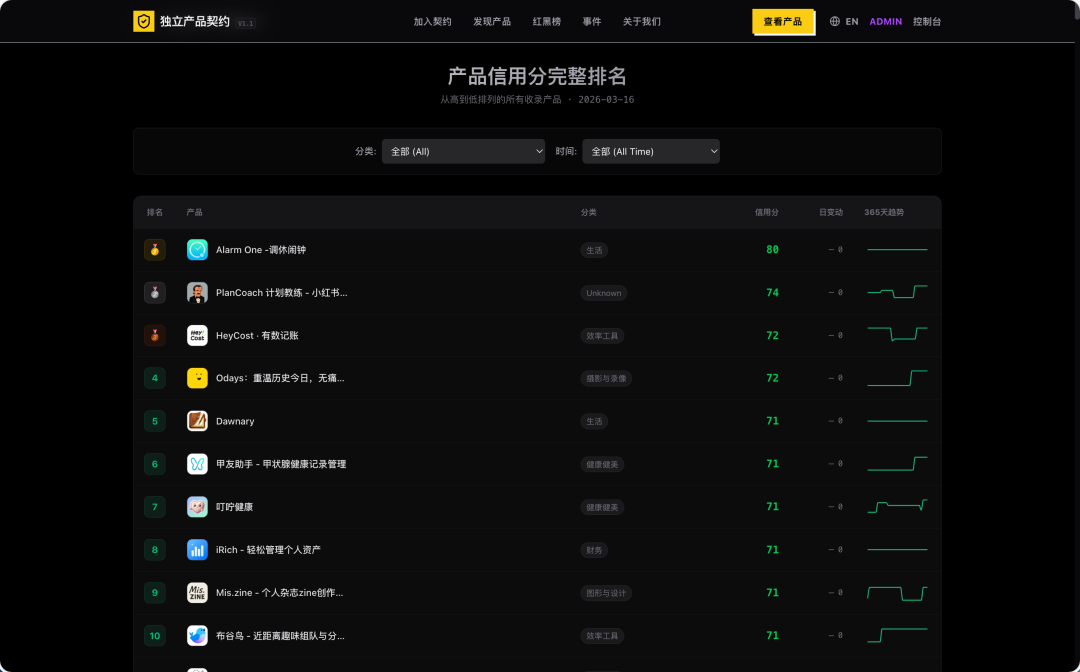
Task: Click the 生活 tag on Alarm One row
Action: (594, 250)
